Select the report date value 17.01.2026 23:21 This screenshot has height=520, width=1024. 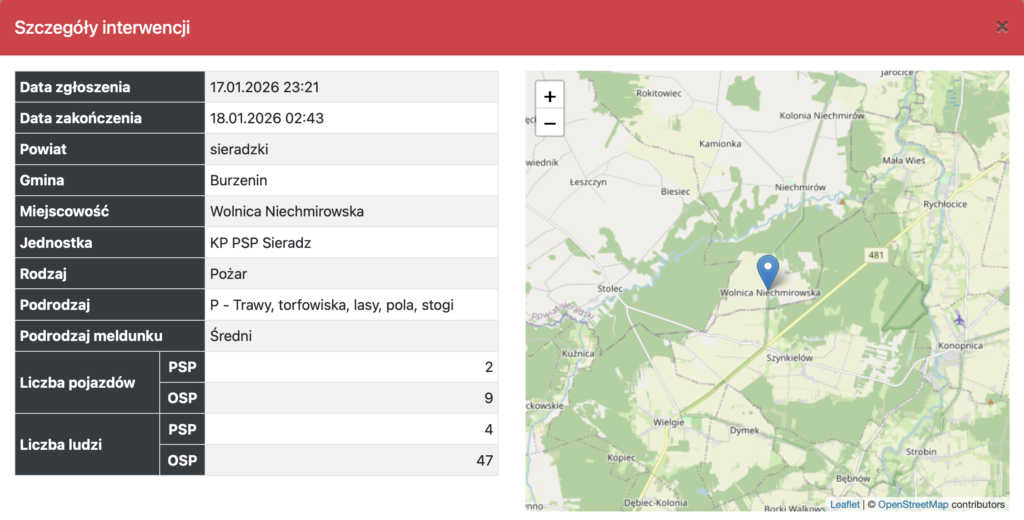[x=264, y=87]
